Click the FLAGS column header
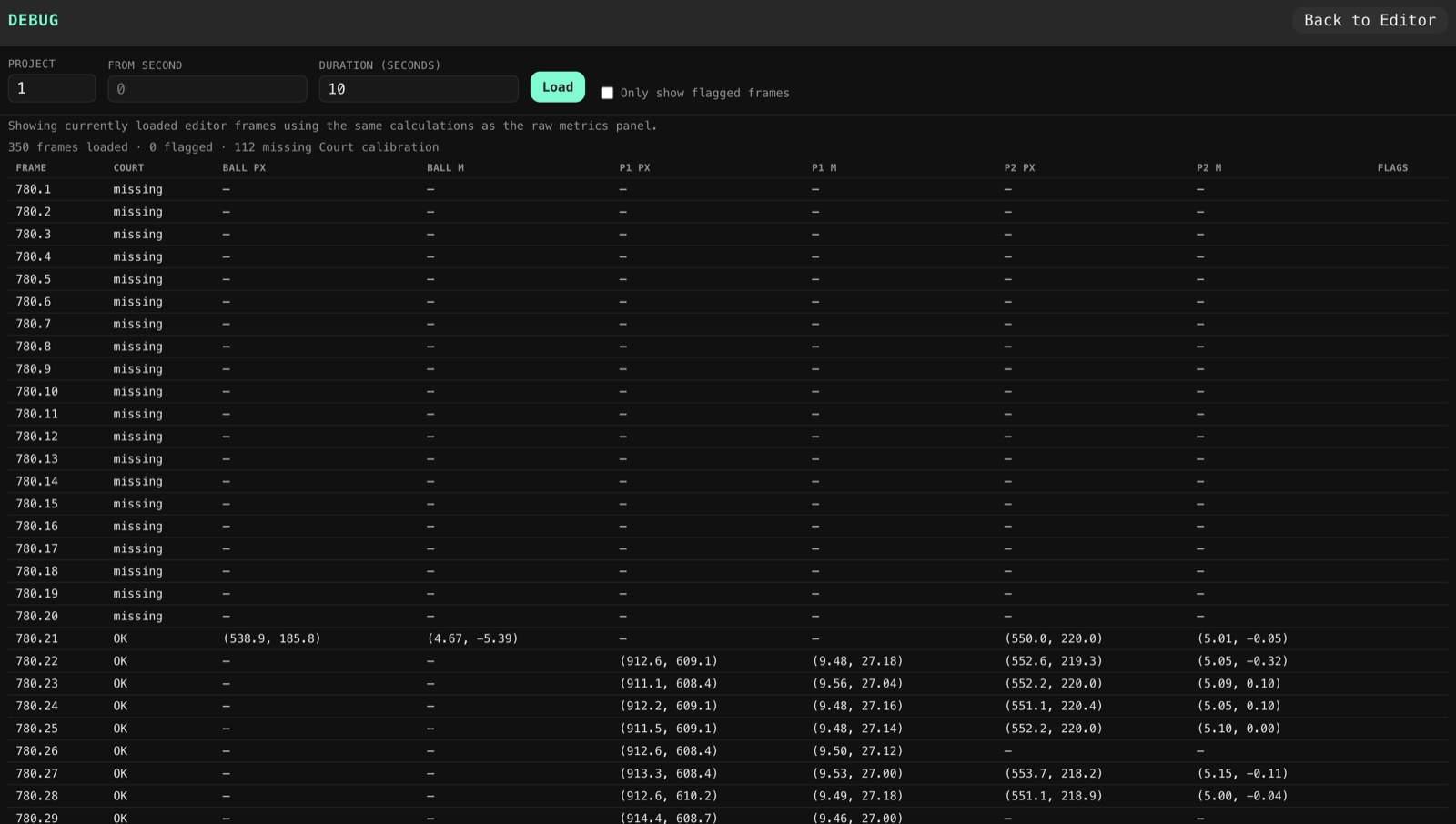The image size is (1456, 824). pos(1392,167)
